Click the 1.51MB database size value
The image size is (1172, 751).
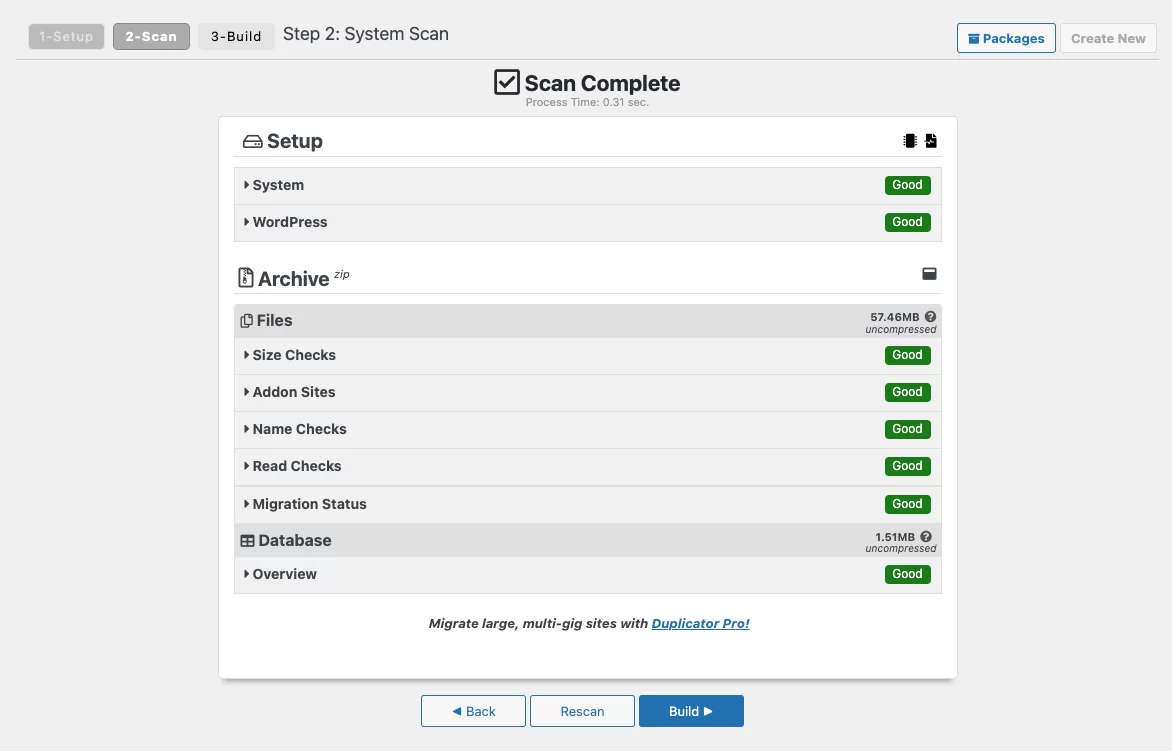(895, 537)
